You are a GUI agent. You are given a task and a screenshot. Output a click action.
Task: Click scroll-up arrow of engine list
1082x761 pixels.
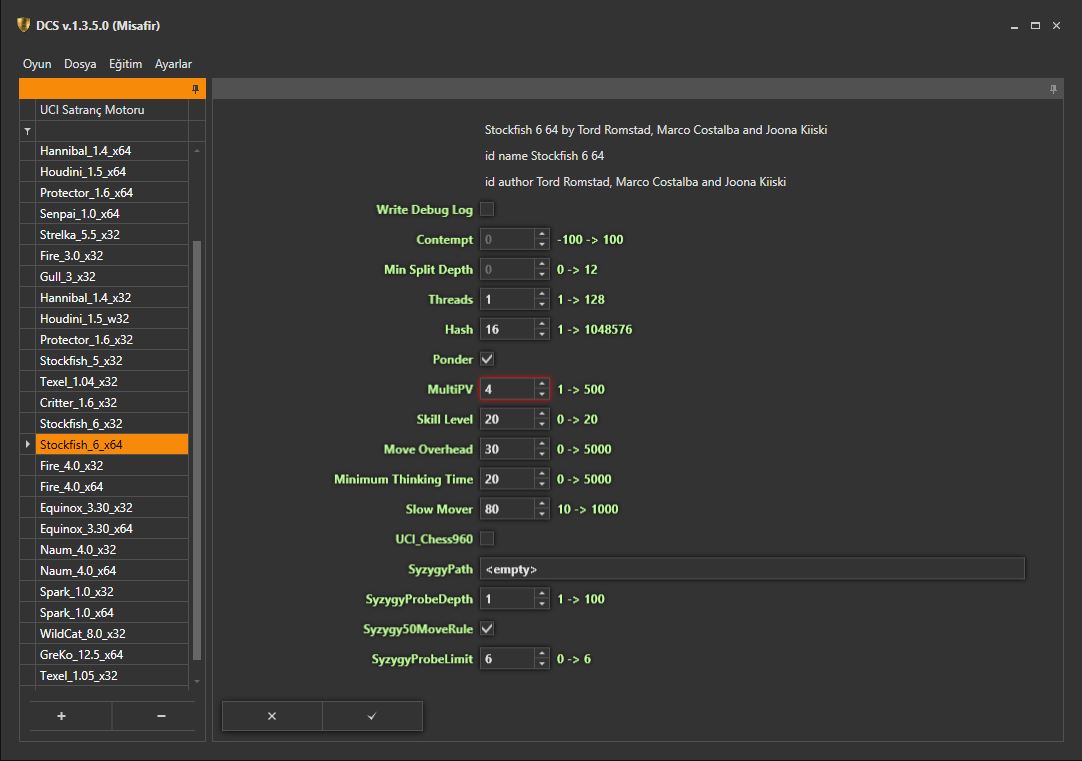(x=197, y=150)
